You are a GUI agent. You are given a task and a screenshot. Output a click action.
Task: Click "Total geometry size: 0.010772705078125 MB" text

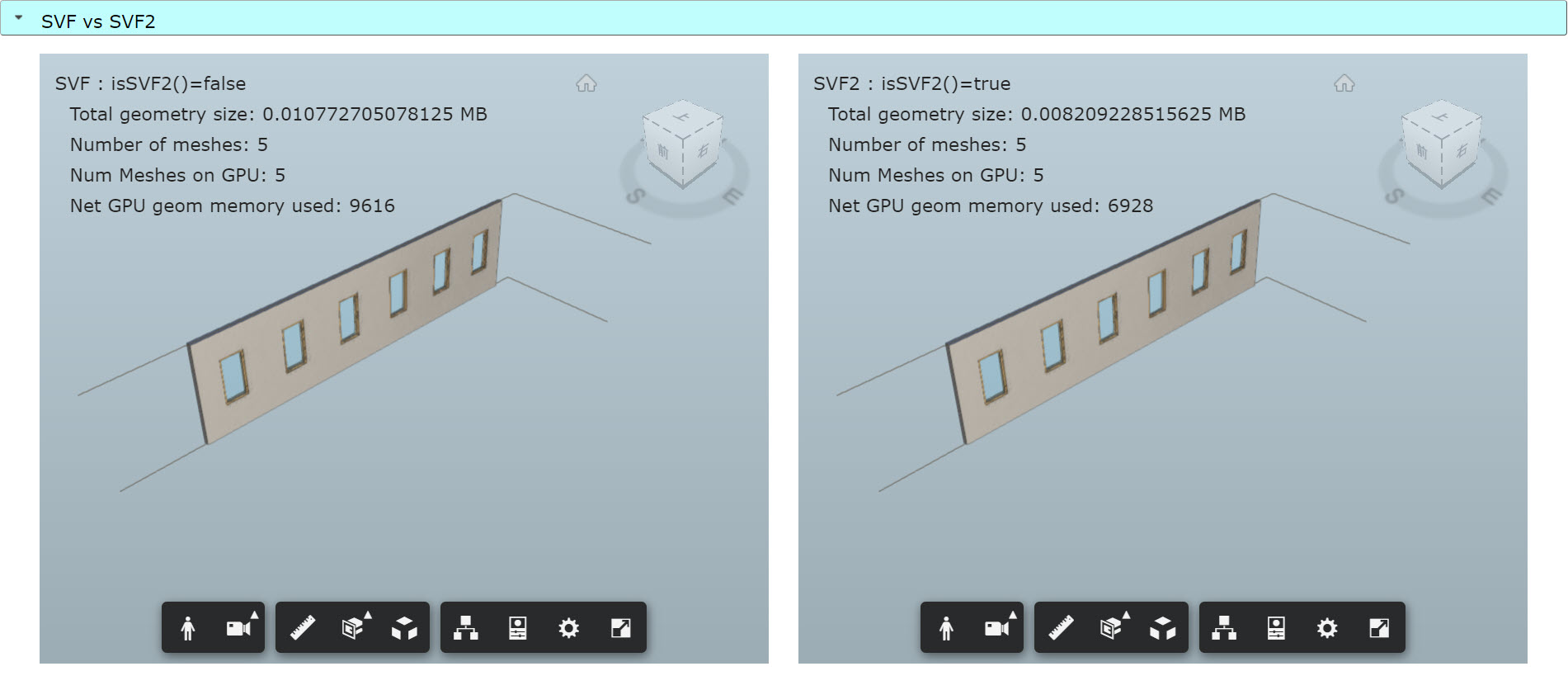[278, 114]
